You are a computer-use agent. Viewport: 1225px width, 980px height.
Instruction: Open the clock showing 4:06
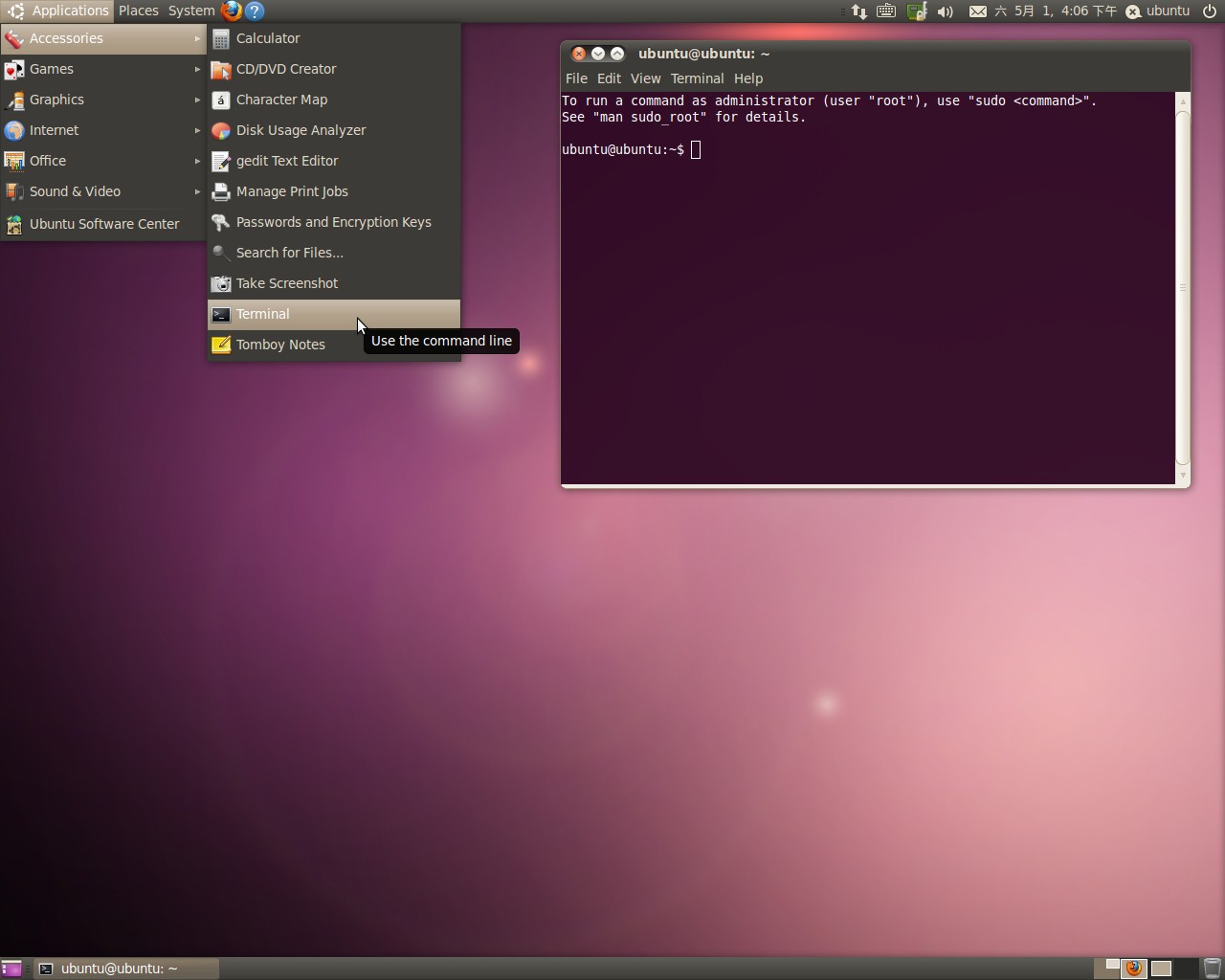coord(1056,11)
